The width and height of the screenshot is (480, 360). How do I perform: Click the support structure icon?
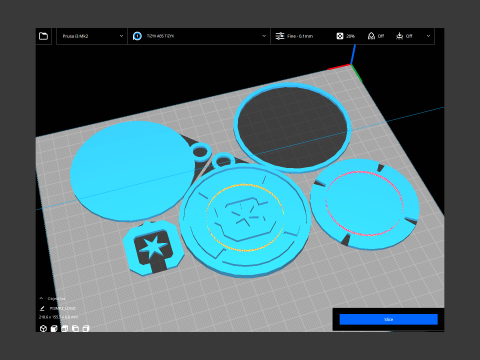tap(371, 36)
